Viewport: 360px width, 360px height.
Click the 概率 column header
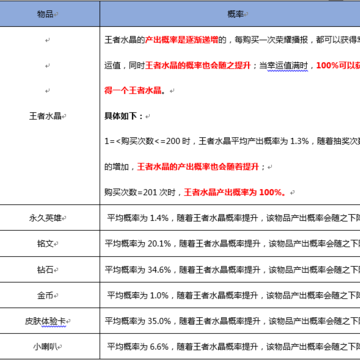pyautogui.click(x=230, y=14)
